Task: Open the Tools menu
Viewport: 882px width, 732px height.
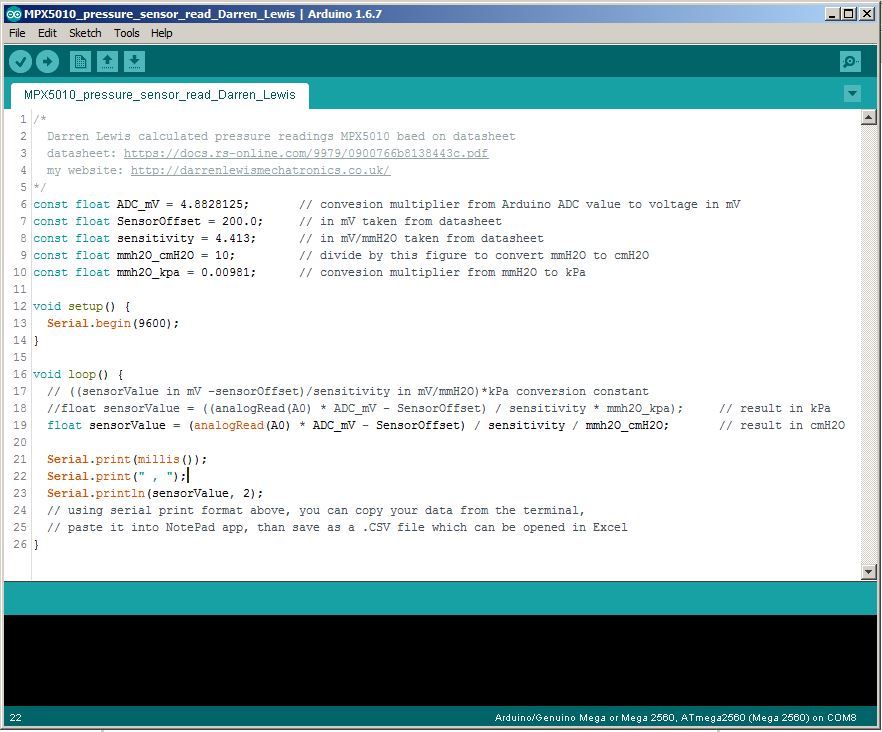Action: coord(126,33)
